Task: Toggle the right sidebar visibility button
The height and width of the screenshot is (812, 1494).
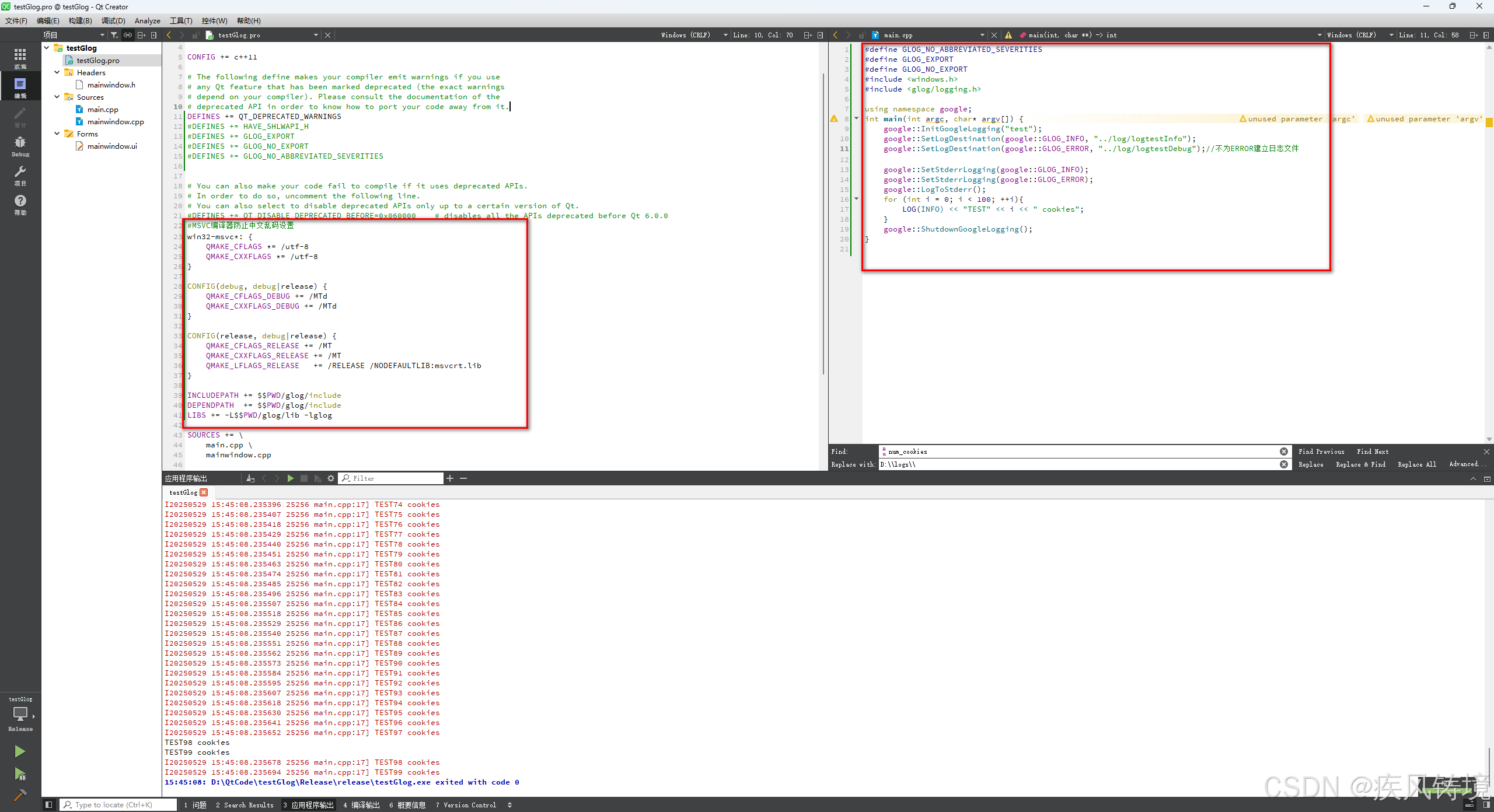Action: click(x=1486, y=805)
